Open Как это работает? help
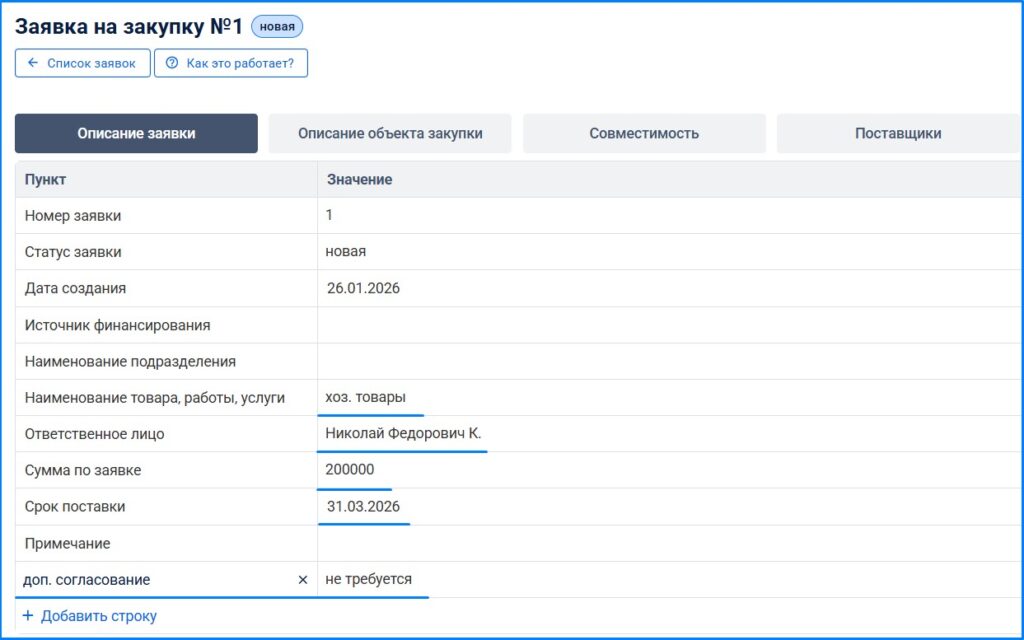The image size is (1024, 640). click(x=231, y=63)
